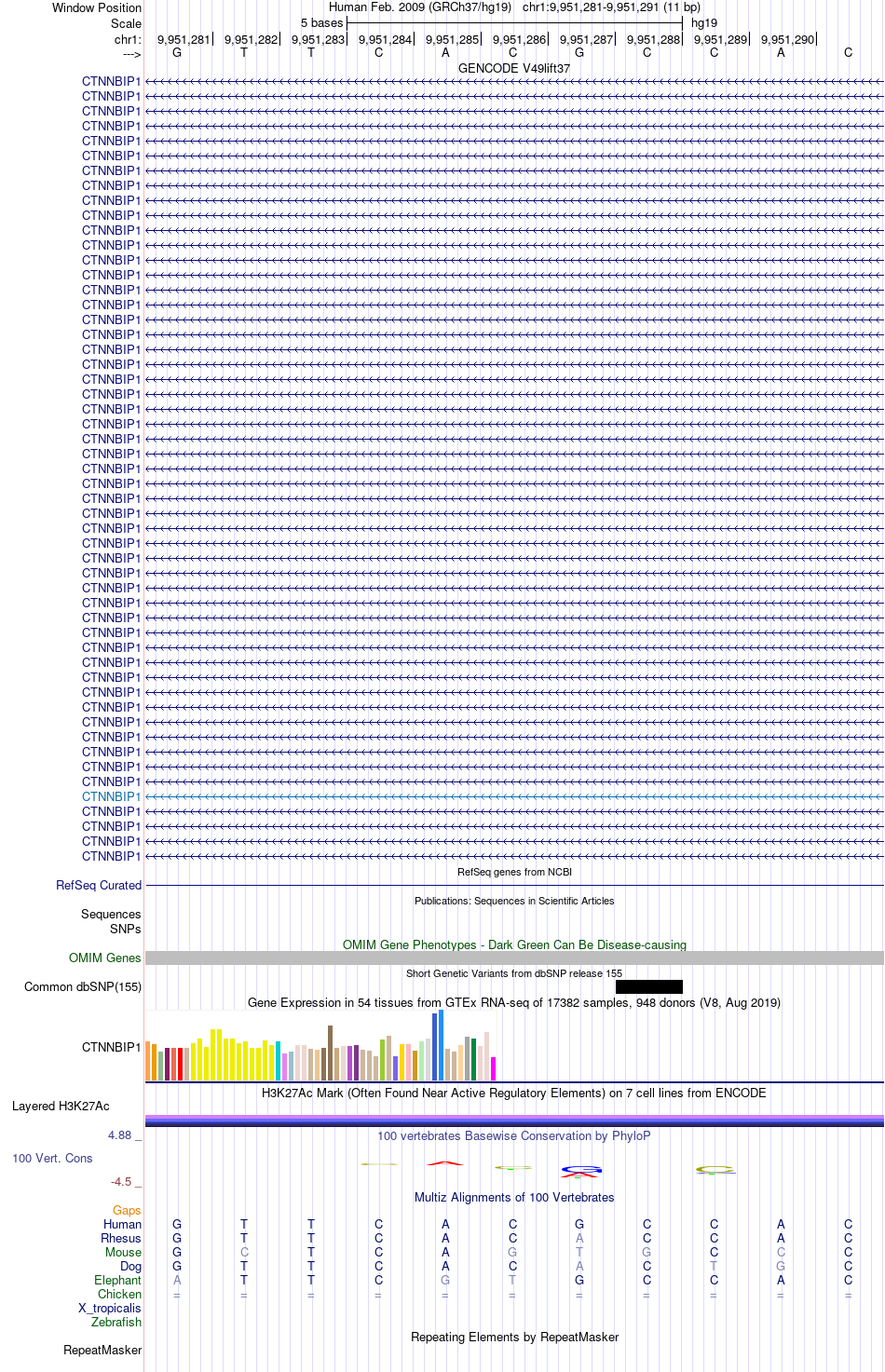
Task: Click the 5 bases scale bar
Action: coord(514,23)
